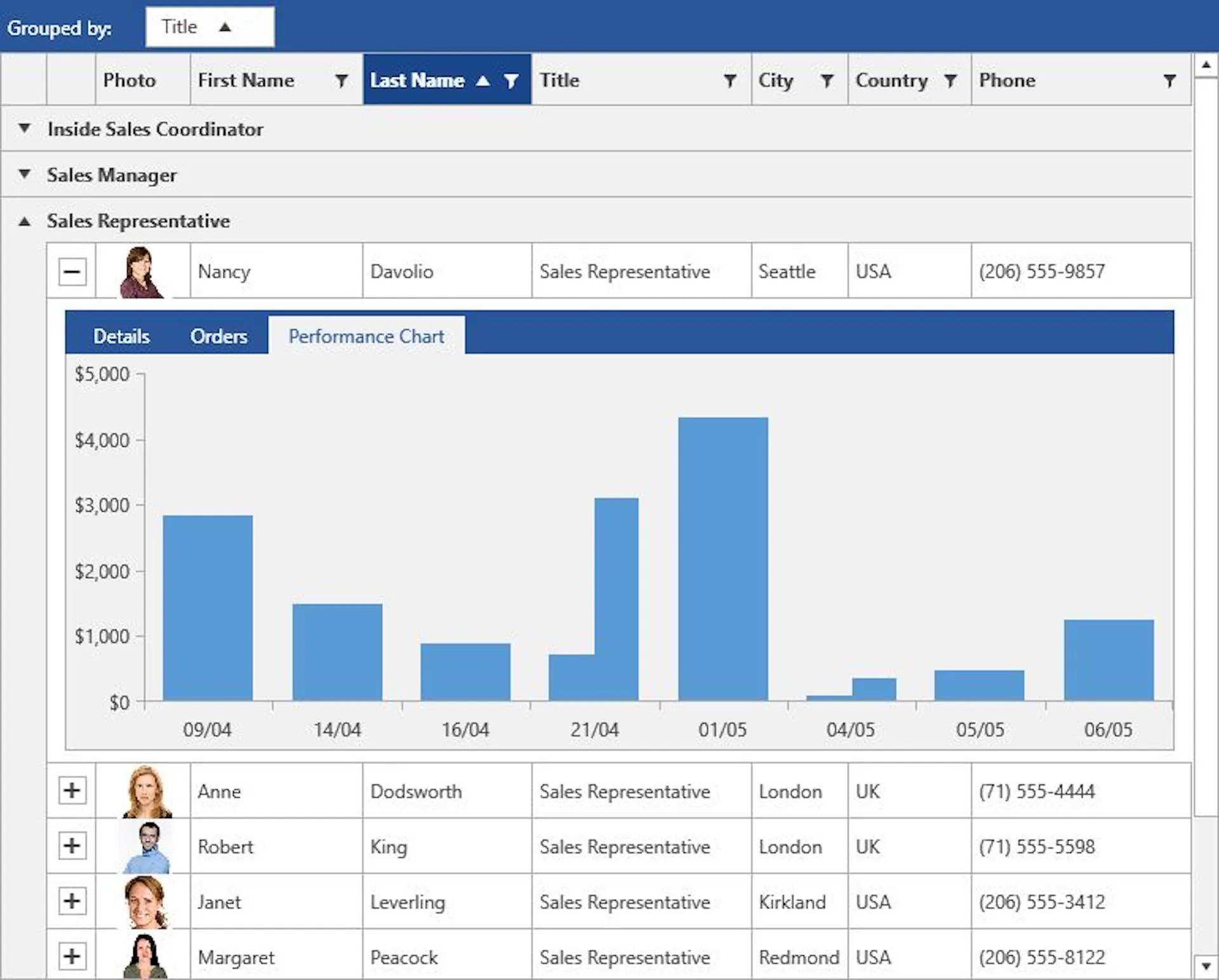Viewport: 1219px width, 980px height.
Task: Open the First Name column filter icon
Action: pos(342,81)
